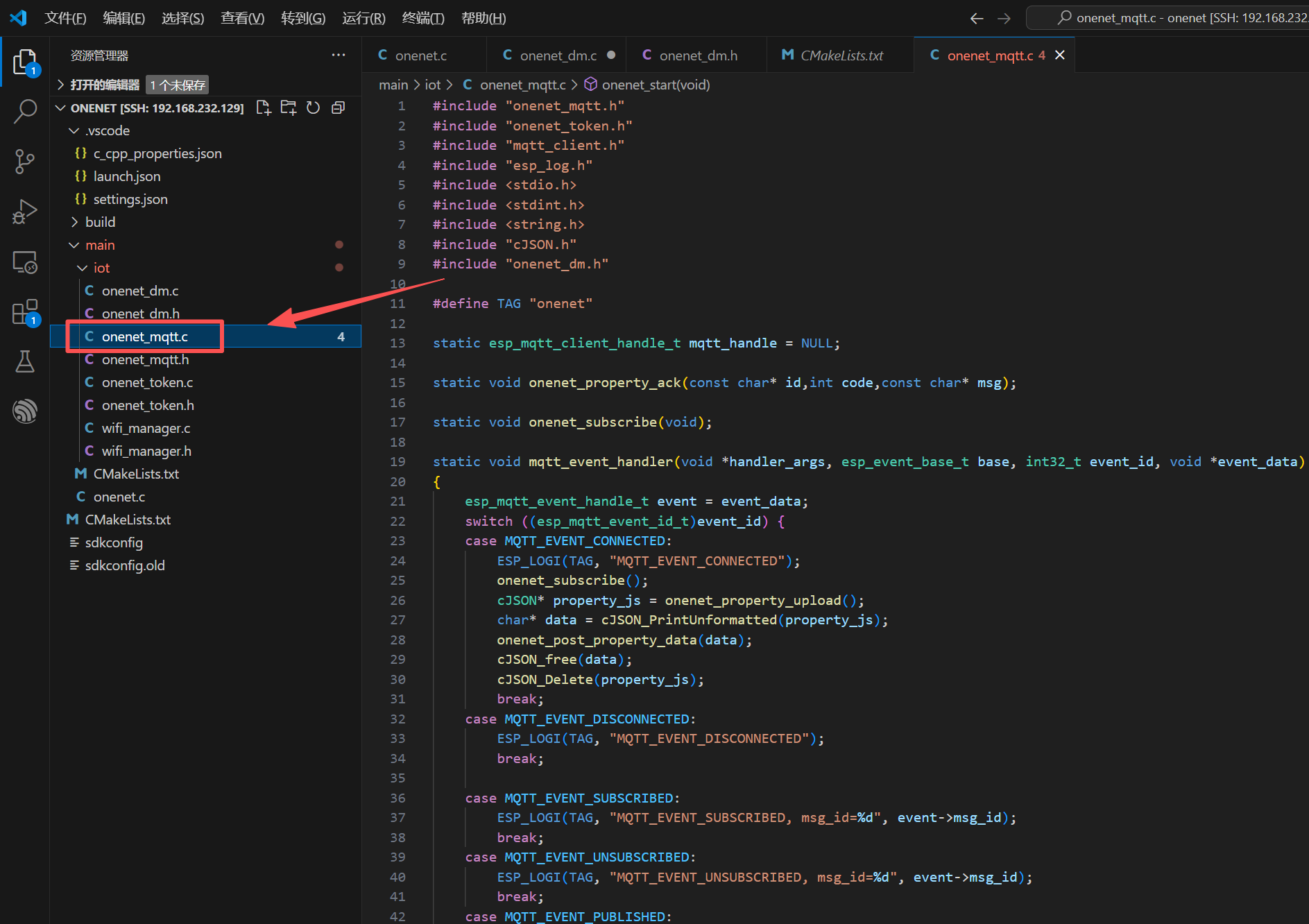Click 'main' in the breadcrumb path

coord(393,85)
